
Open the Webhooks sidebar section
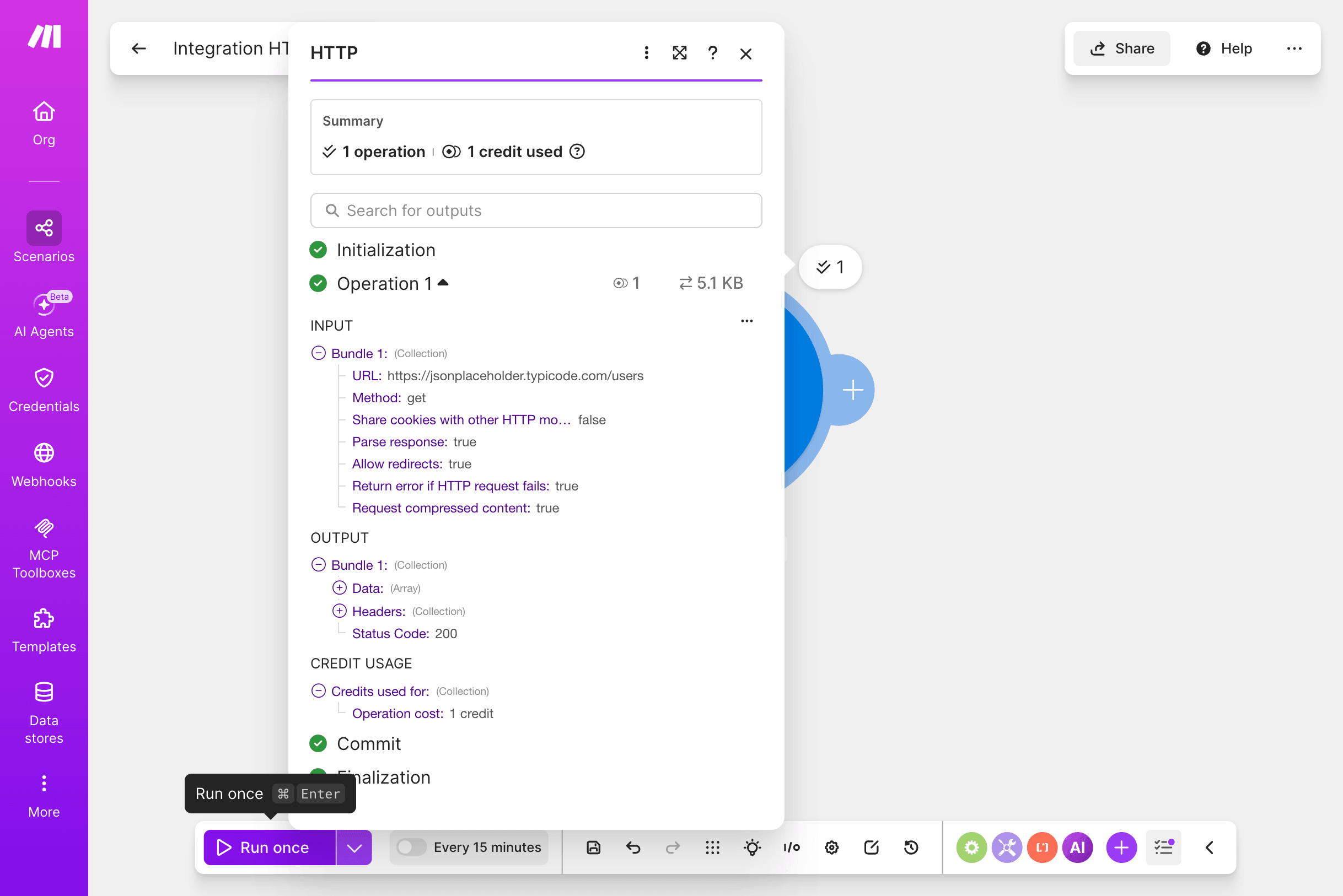(x=44, y=465)
